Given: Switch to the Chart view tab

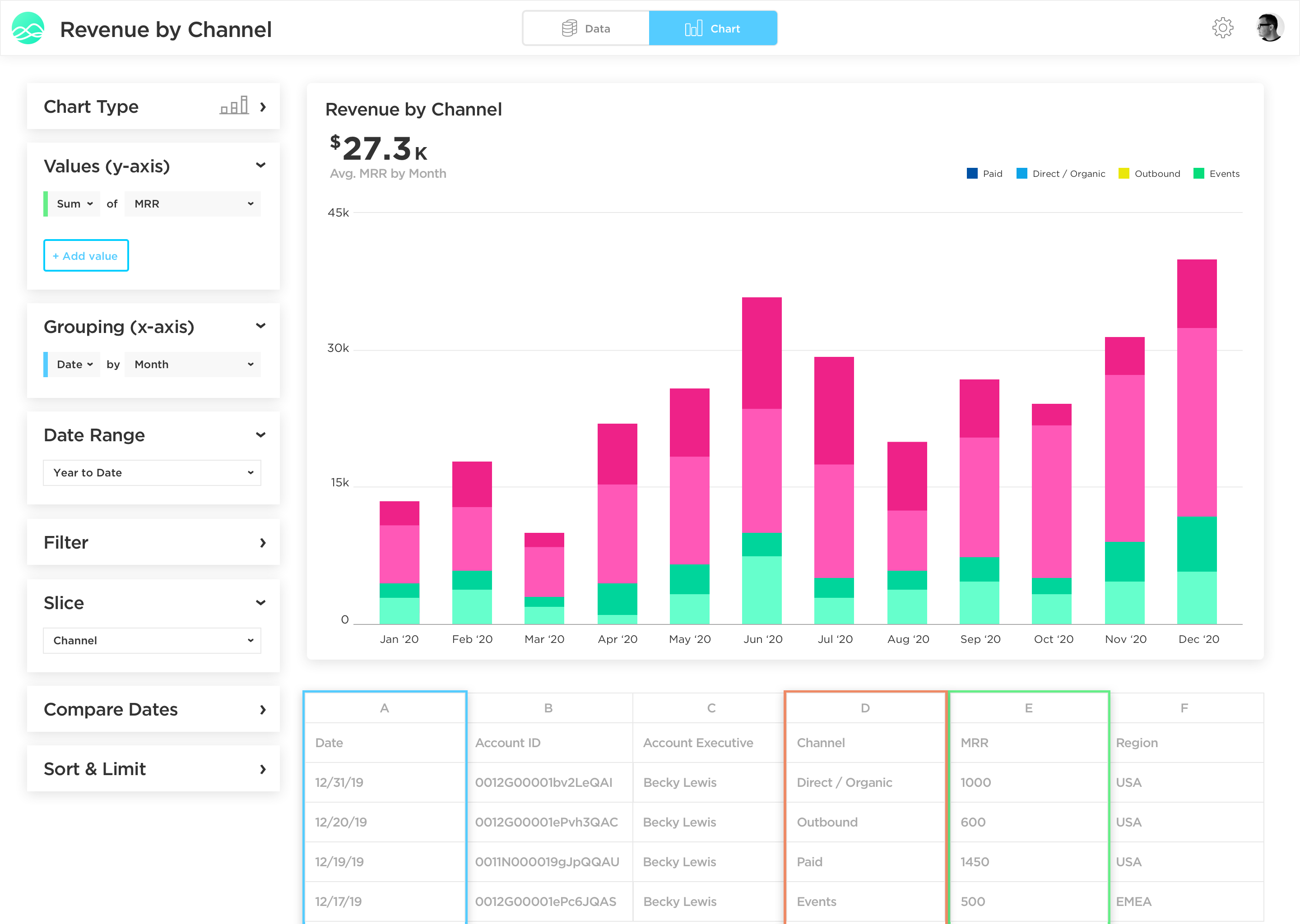Looking at the screenshot, I should tap(714, 28).
